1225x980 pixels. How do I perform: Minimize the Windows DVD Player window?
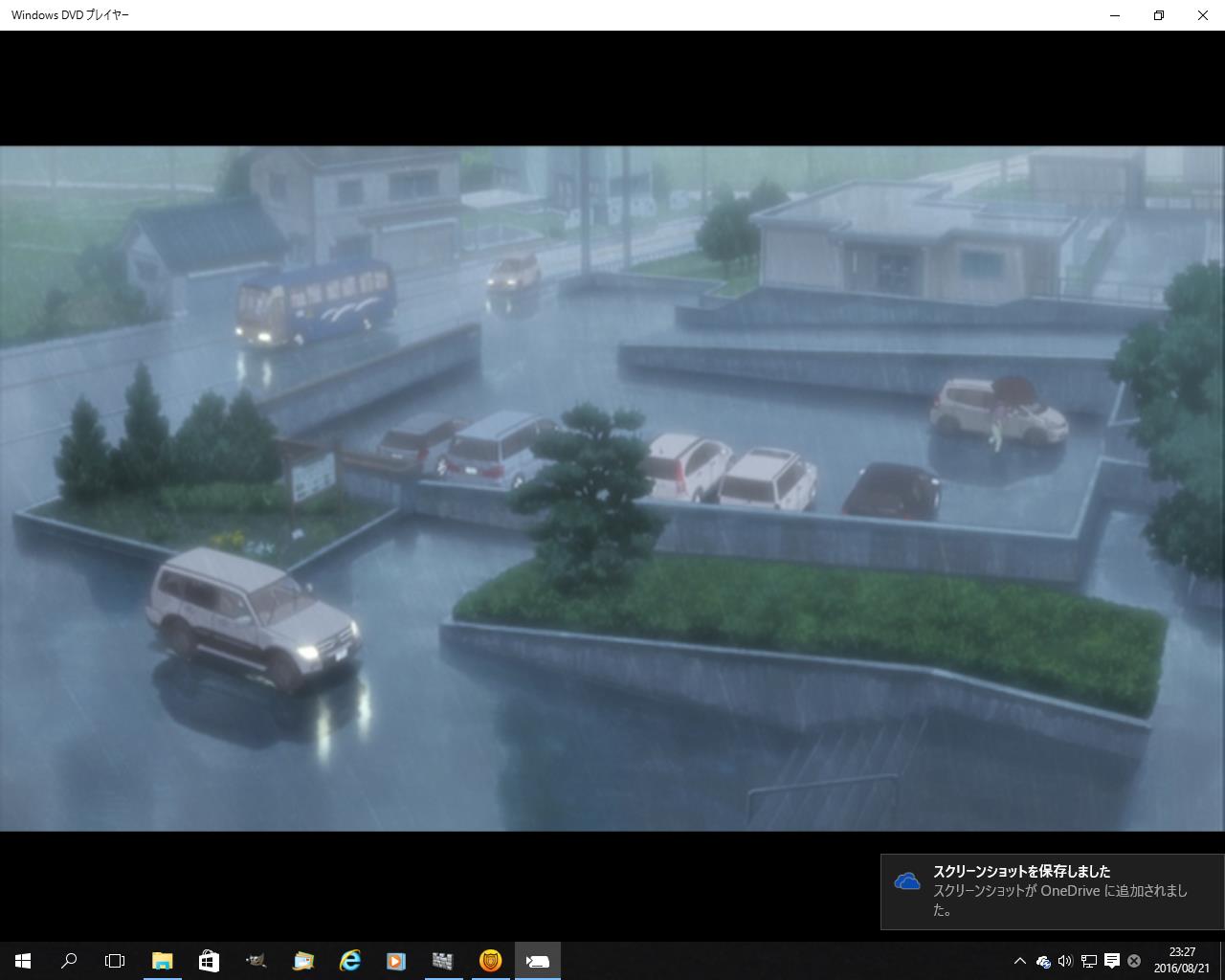pyautogui.click(x=1115, y=15)
